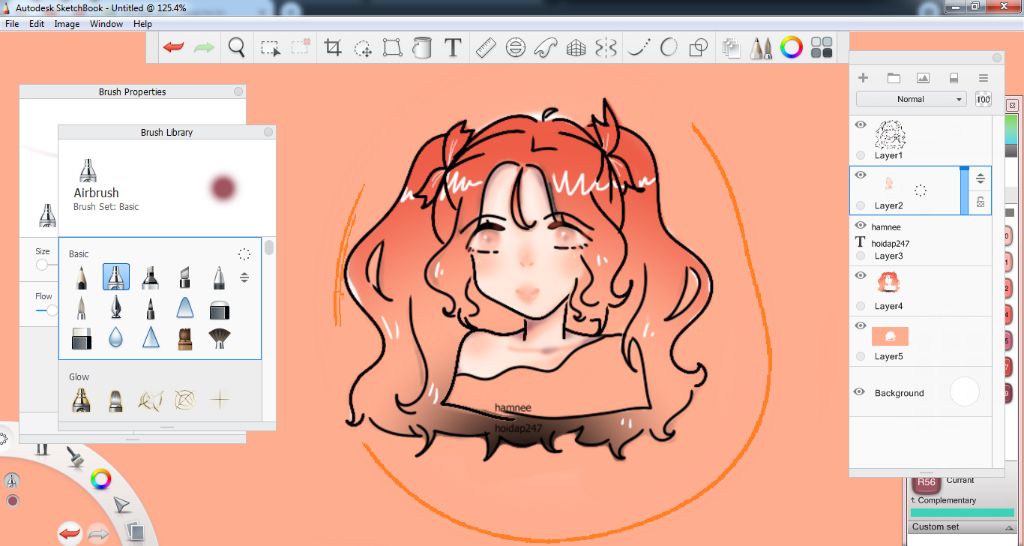Open the Edit menu

tap(37, 24)
